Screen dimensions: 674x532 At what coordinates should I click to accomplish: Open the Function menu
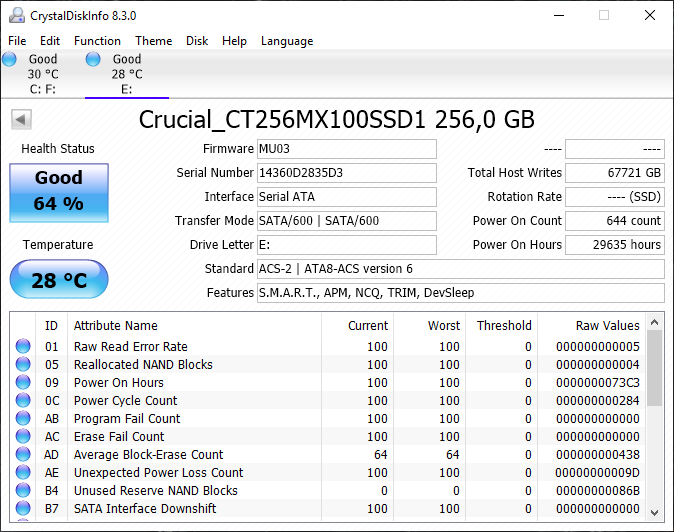coord(97,41)
